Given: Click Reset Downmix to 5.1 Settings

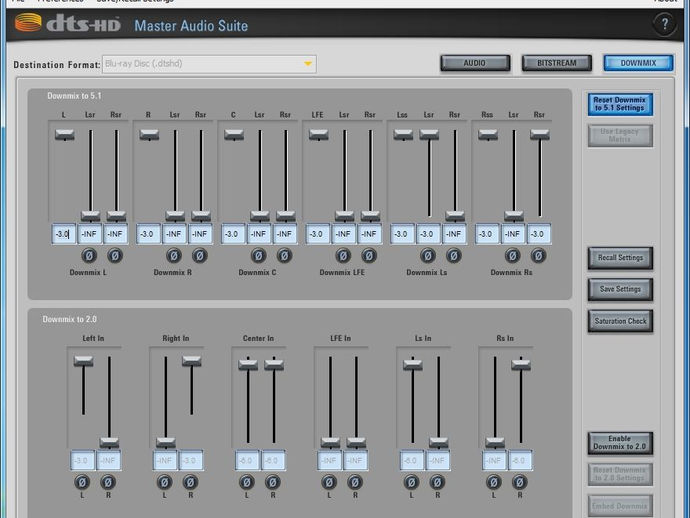Looking at the screenshot, I should 620,104.
